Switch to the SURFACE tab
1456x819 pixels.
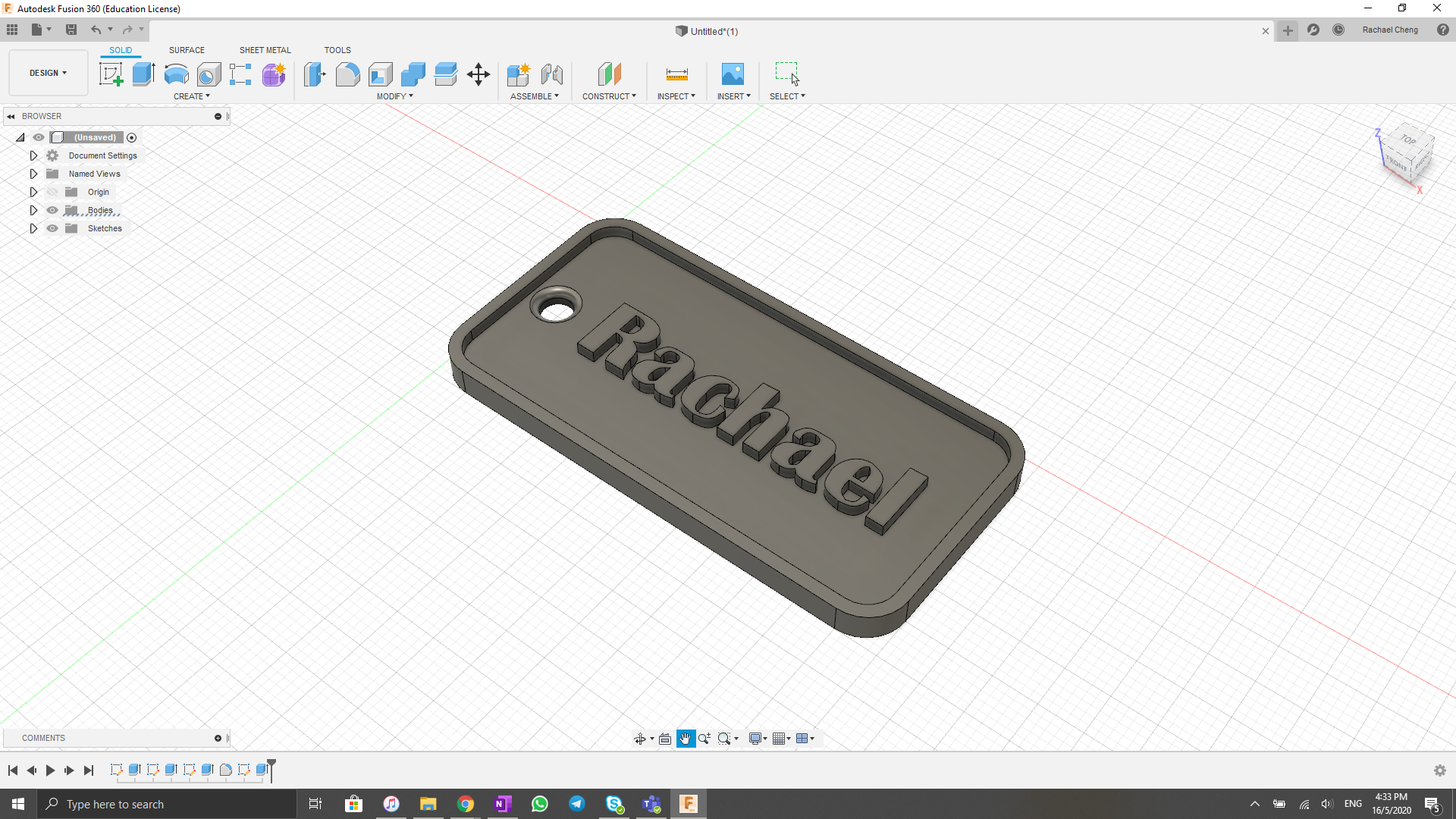[187, 50]
